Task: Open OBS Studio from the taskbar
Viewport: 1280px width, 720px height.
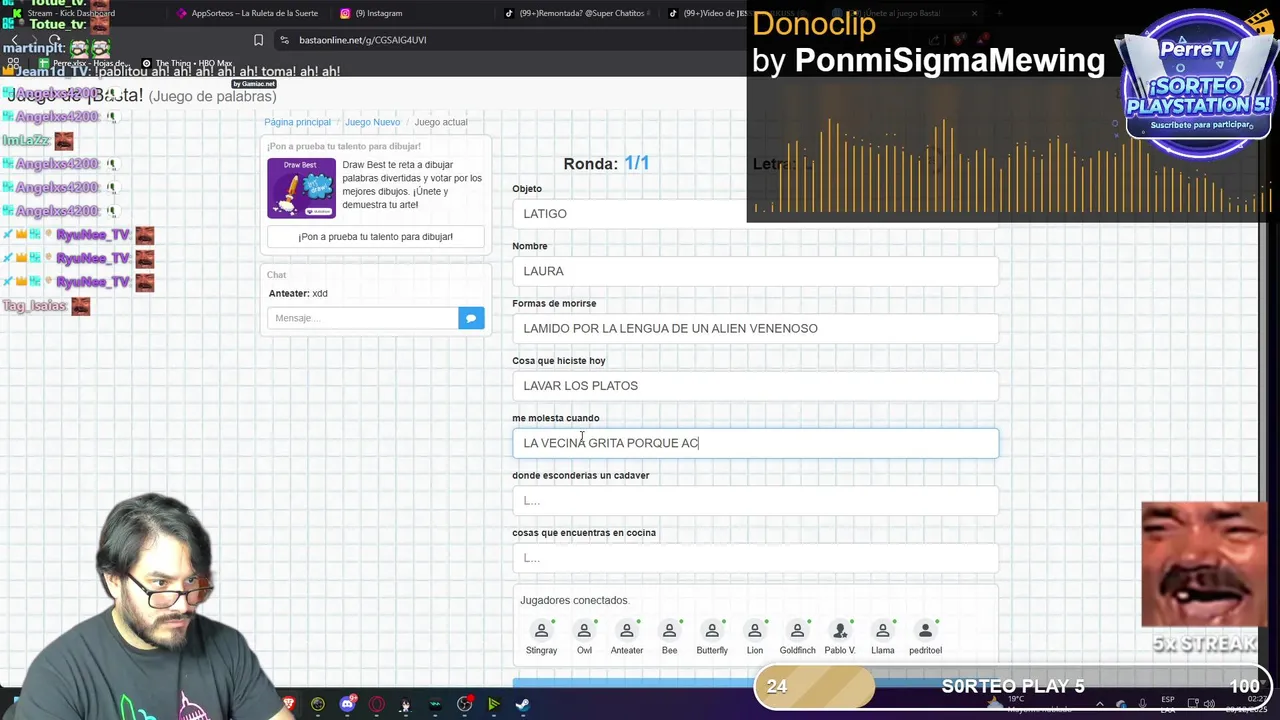Action: (465, 704)
